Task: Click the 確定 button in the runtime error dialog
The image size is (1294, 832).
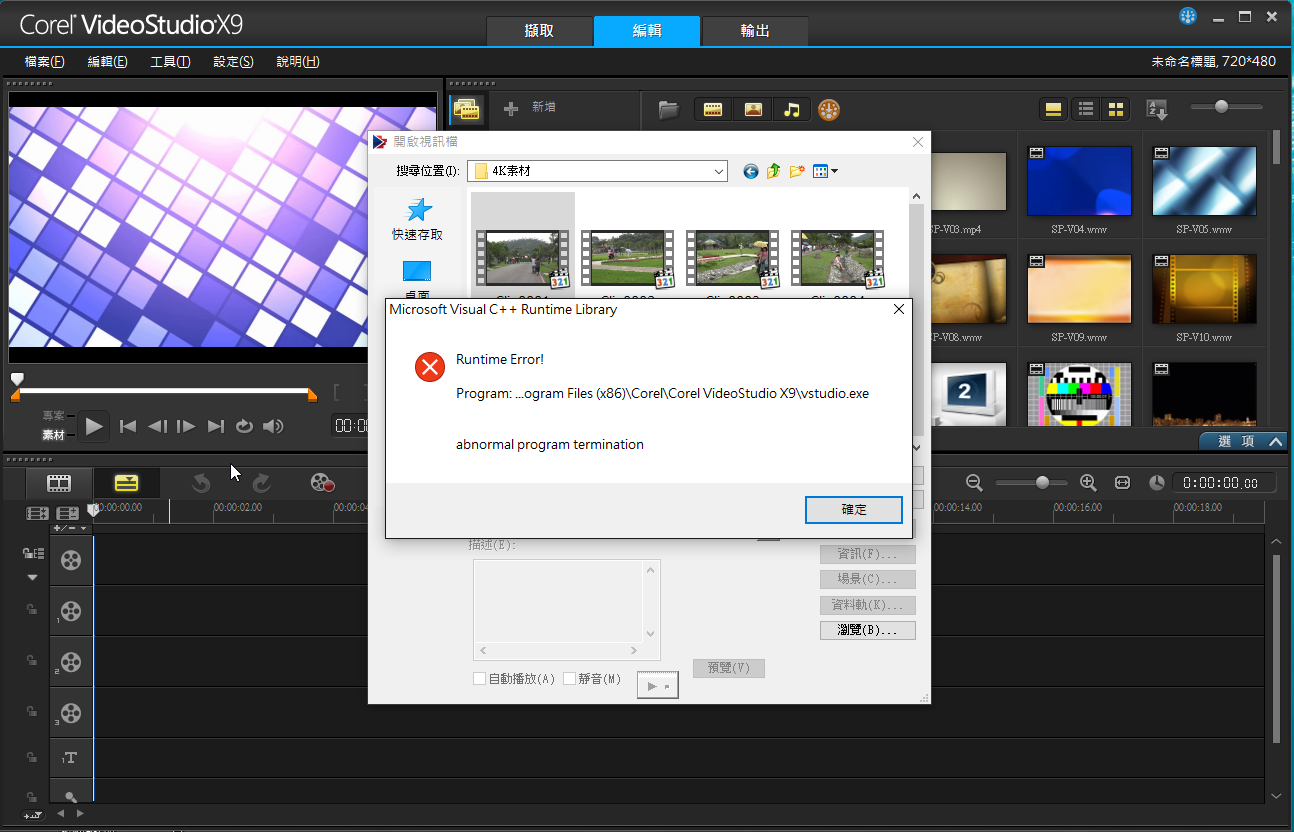Action: click(x=854, y=509)
